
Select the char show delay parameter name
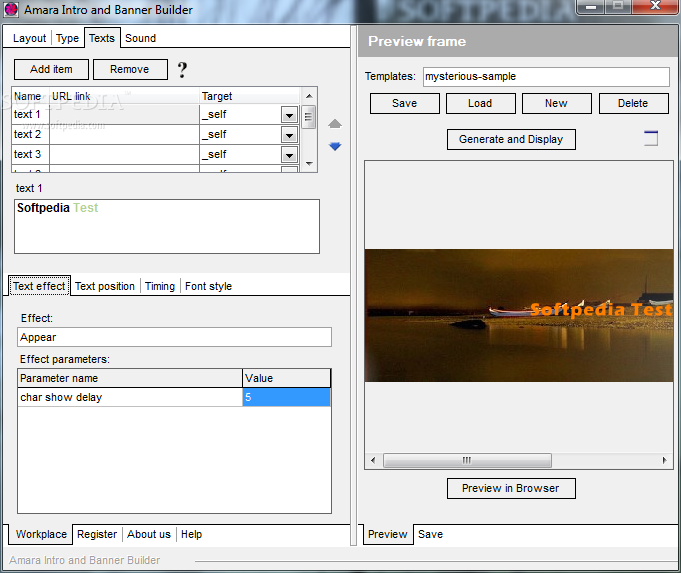point(130,397)
